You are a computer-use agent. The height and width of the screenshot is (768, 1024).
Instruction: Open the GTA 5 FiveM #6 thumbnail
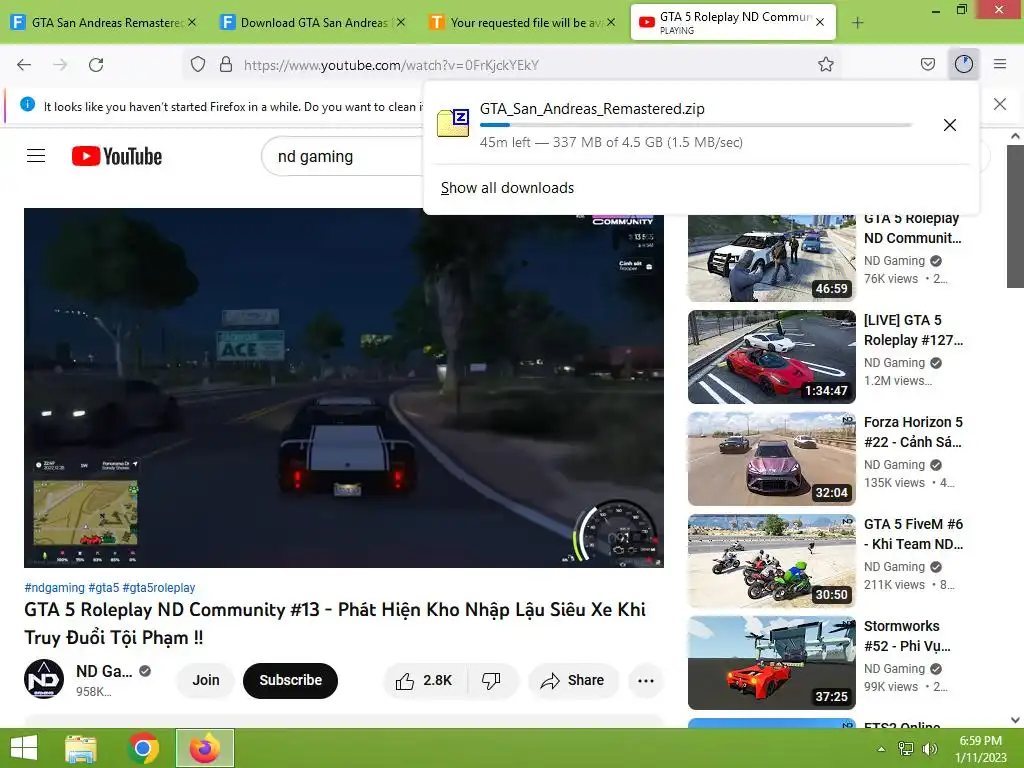[771, 561]
